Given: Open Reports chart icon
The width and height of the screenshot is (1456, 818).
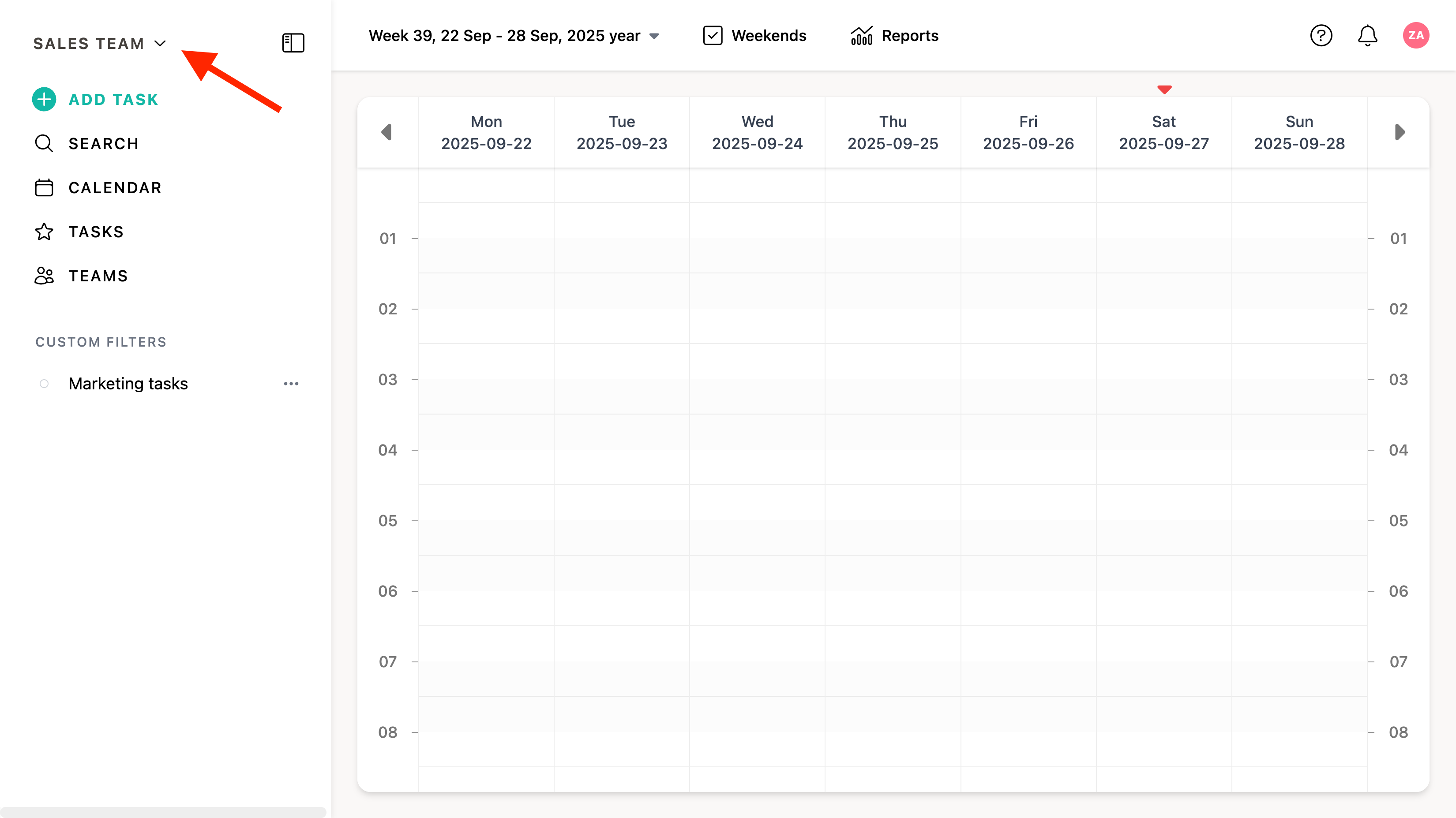Looking at the screenshot, I should 861,36.
